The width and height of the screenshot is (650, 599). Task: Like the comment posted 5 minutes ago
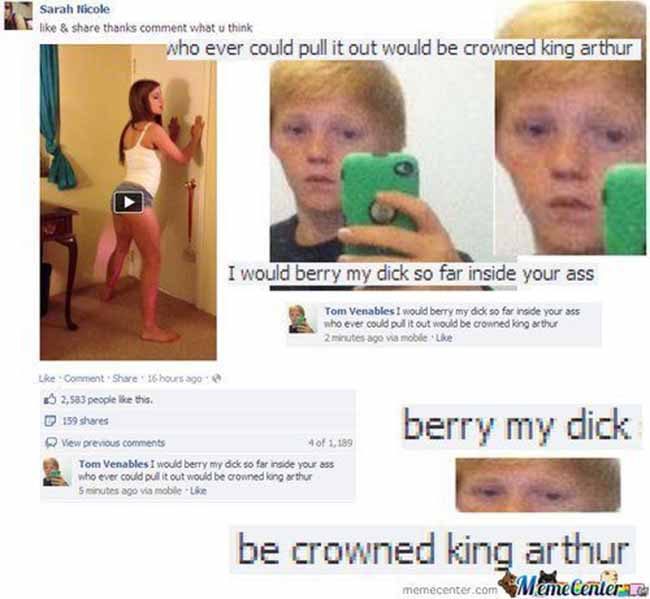click(198, 491)
